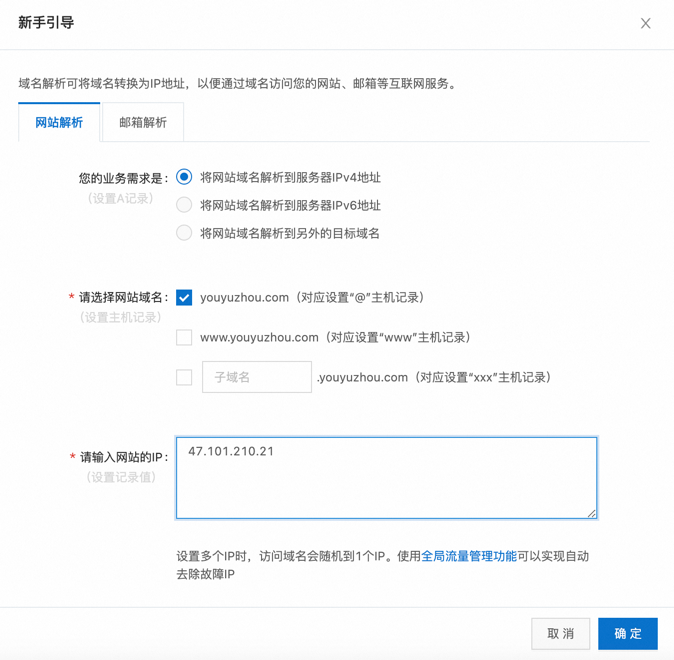The width and height of the screenshot is (674, 660).
Task: Open the 全局流量管理功能 link
Action: coord(469,556)
